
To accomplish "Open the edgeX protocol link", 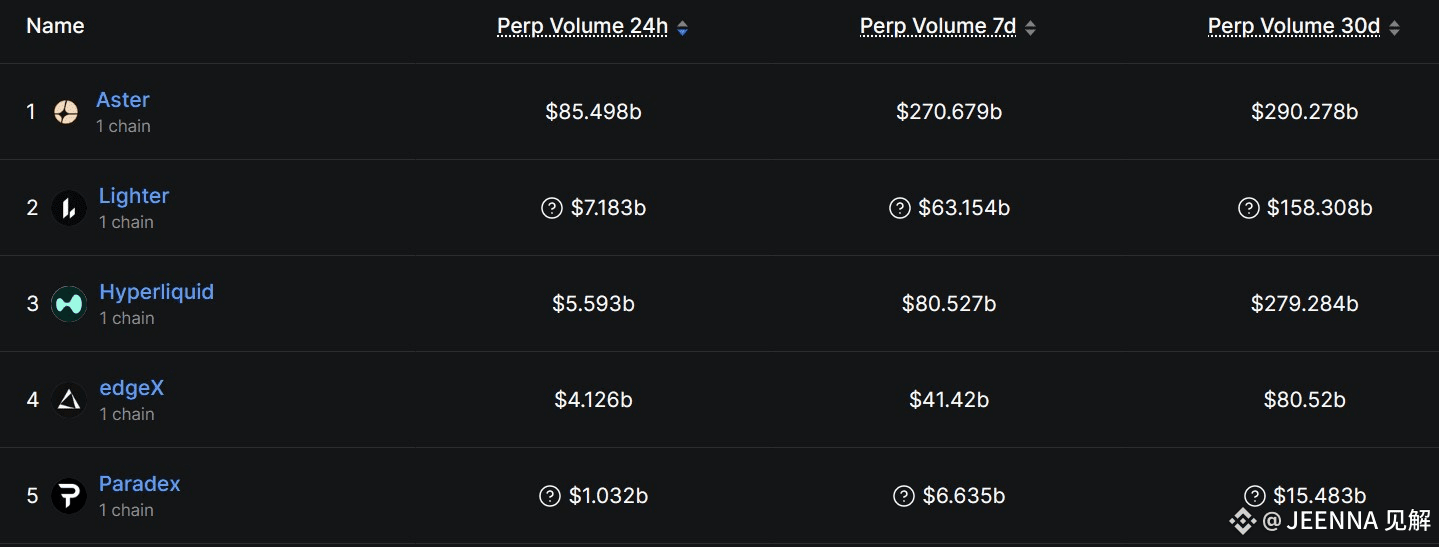I will [x=131, y=388].
